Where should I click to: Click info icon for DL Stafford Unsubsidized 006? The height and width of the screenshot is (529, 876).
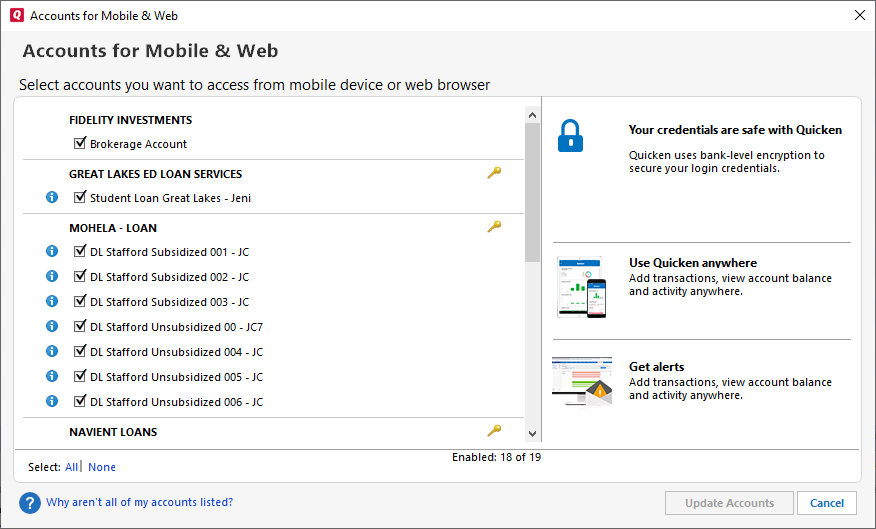coord(53,402)
